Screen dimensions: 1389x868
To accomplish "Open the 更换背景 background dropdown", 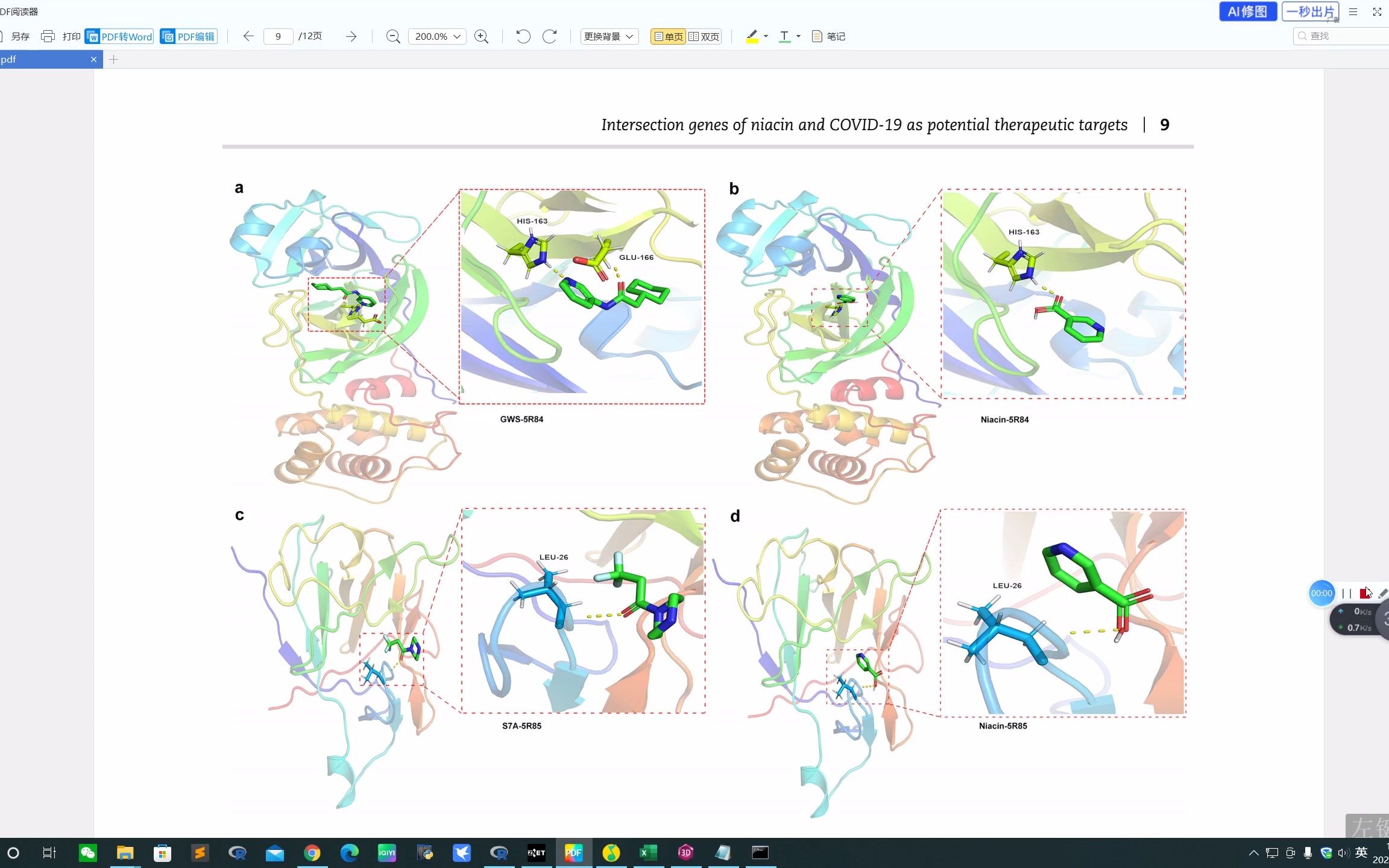I will (609, 36).
